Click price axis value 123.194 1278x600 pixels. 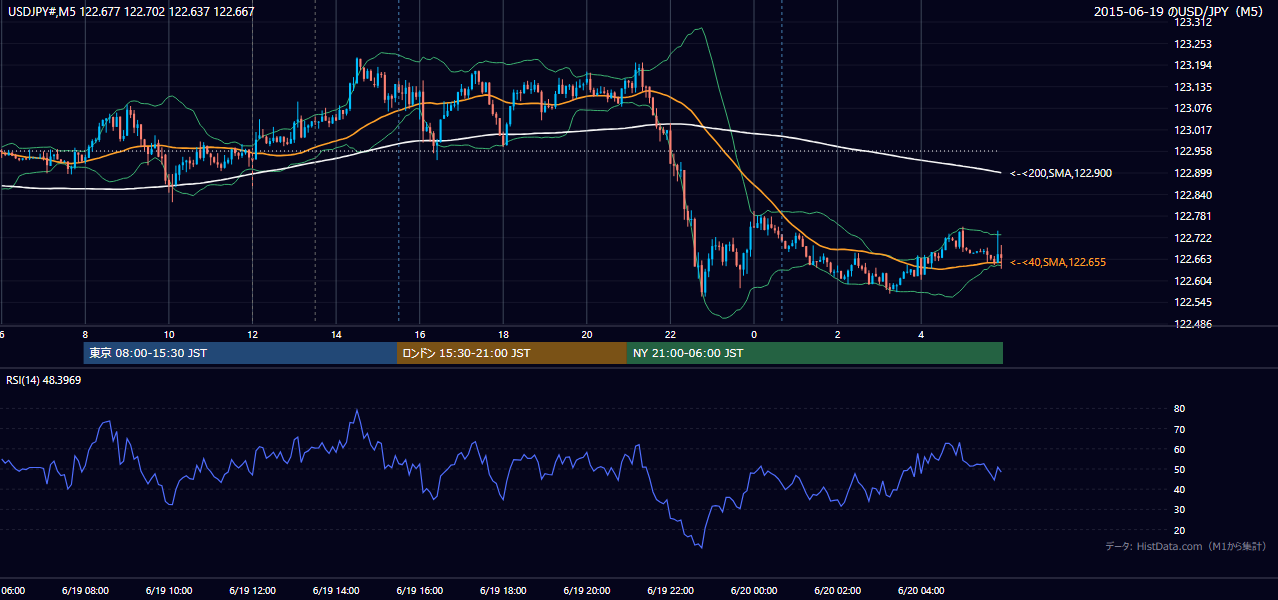click(x=1192, y=65)
